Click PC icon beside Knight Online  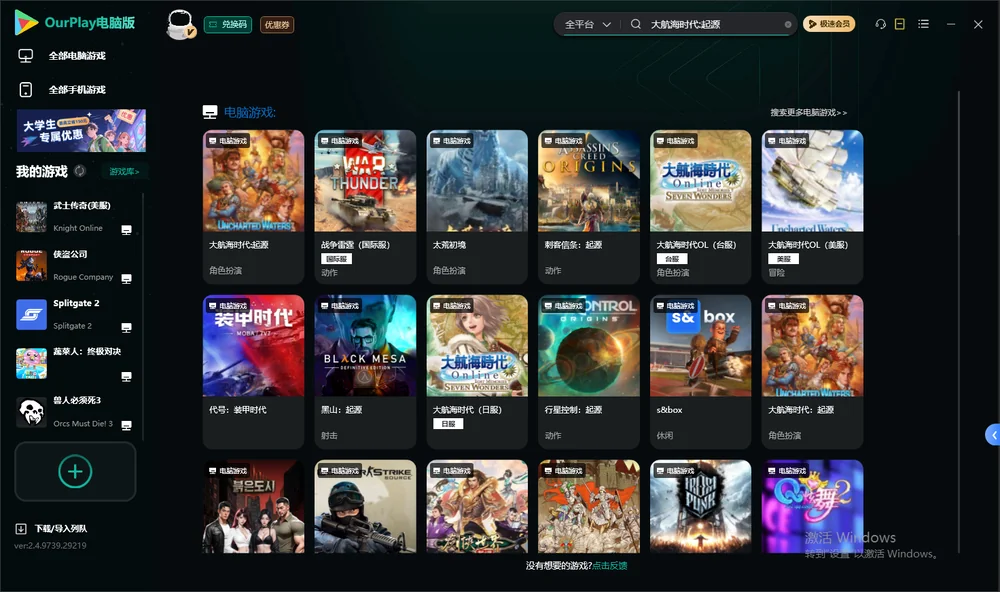click(x=126, y=230)
